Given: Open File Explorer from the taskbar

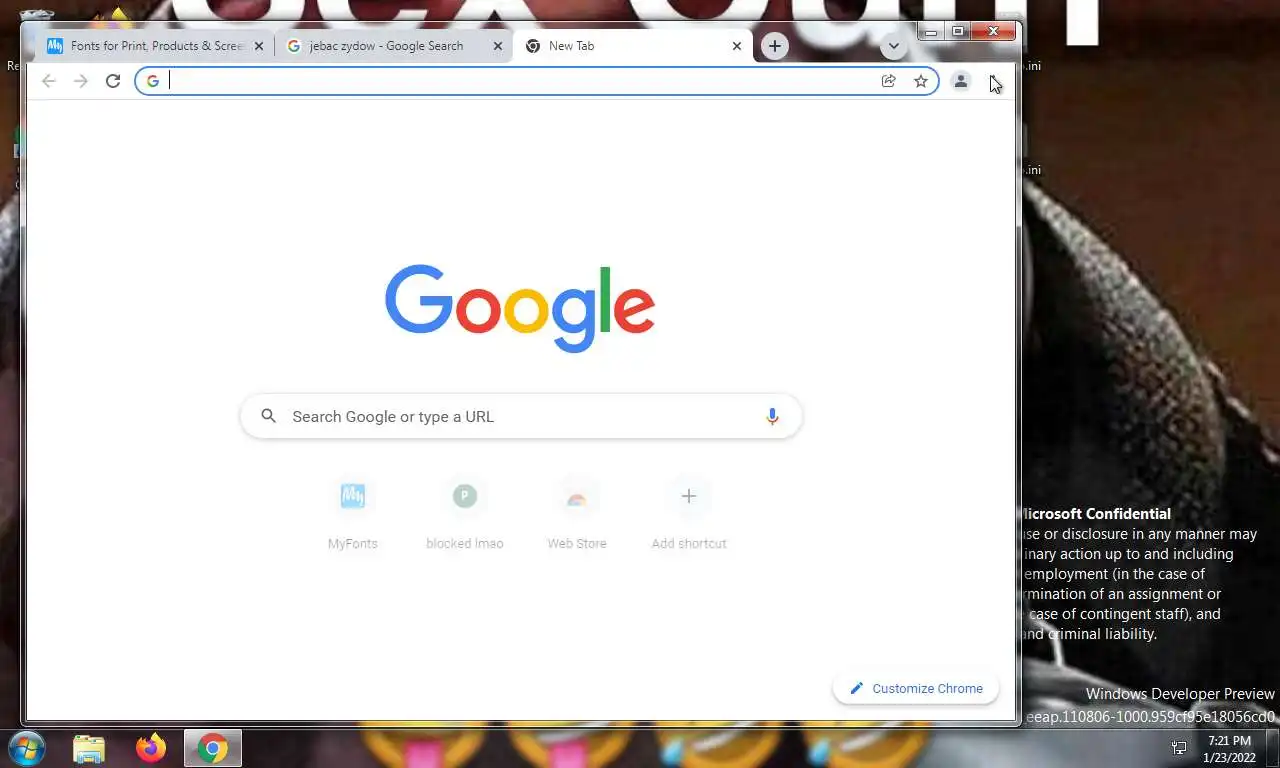Looking at the screenshot, I should click(x=89, y=748).
